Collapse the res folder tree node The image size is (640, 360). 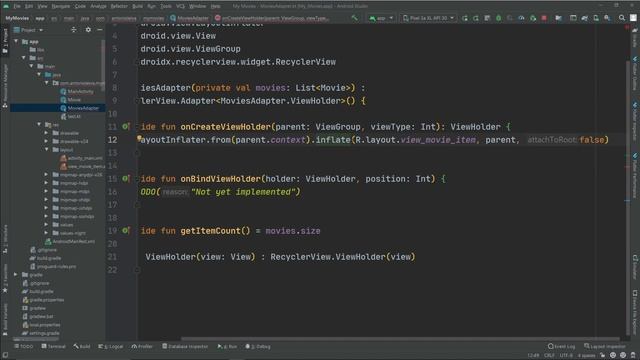40,124
